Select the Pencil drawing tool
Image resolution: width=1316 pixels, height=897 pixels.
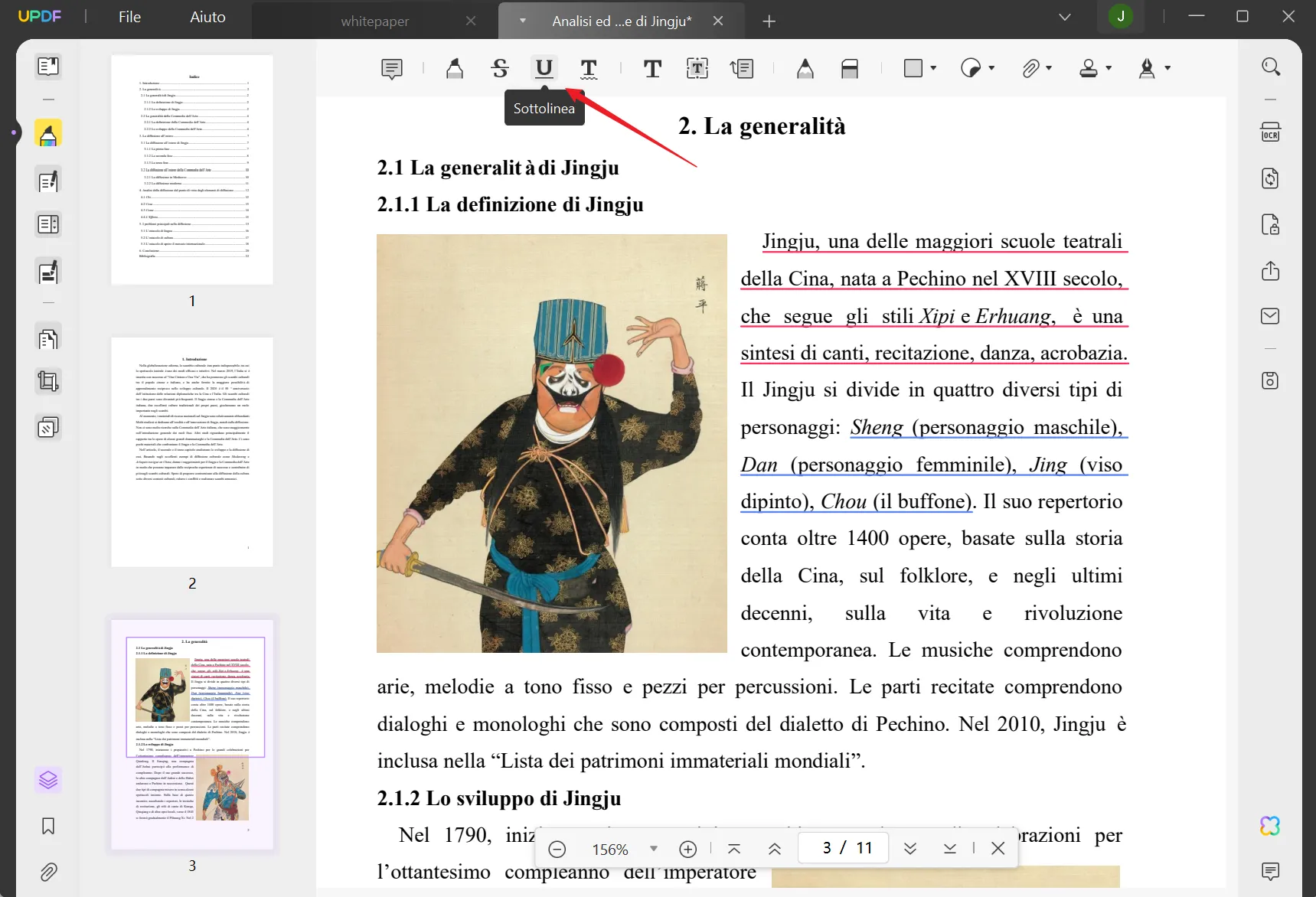pos(805,69)
